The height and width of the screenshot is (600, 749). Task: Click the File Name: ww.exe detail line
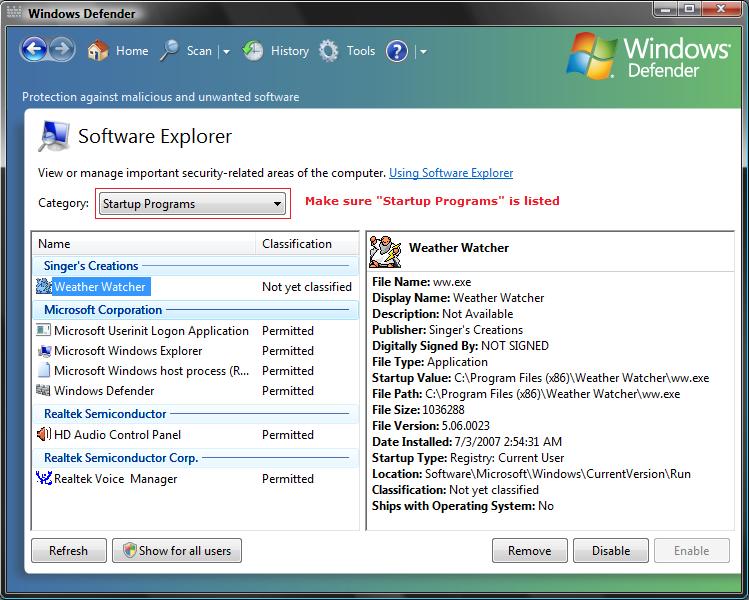point(421,282)
